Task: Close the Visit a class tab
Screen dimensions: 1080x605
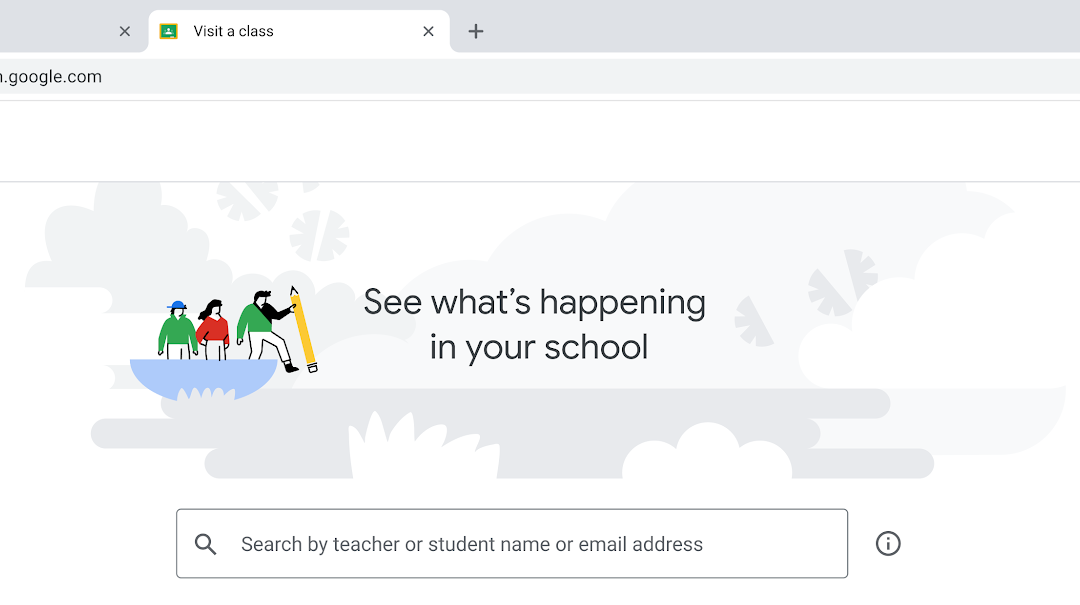Action: 428,31
